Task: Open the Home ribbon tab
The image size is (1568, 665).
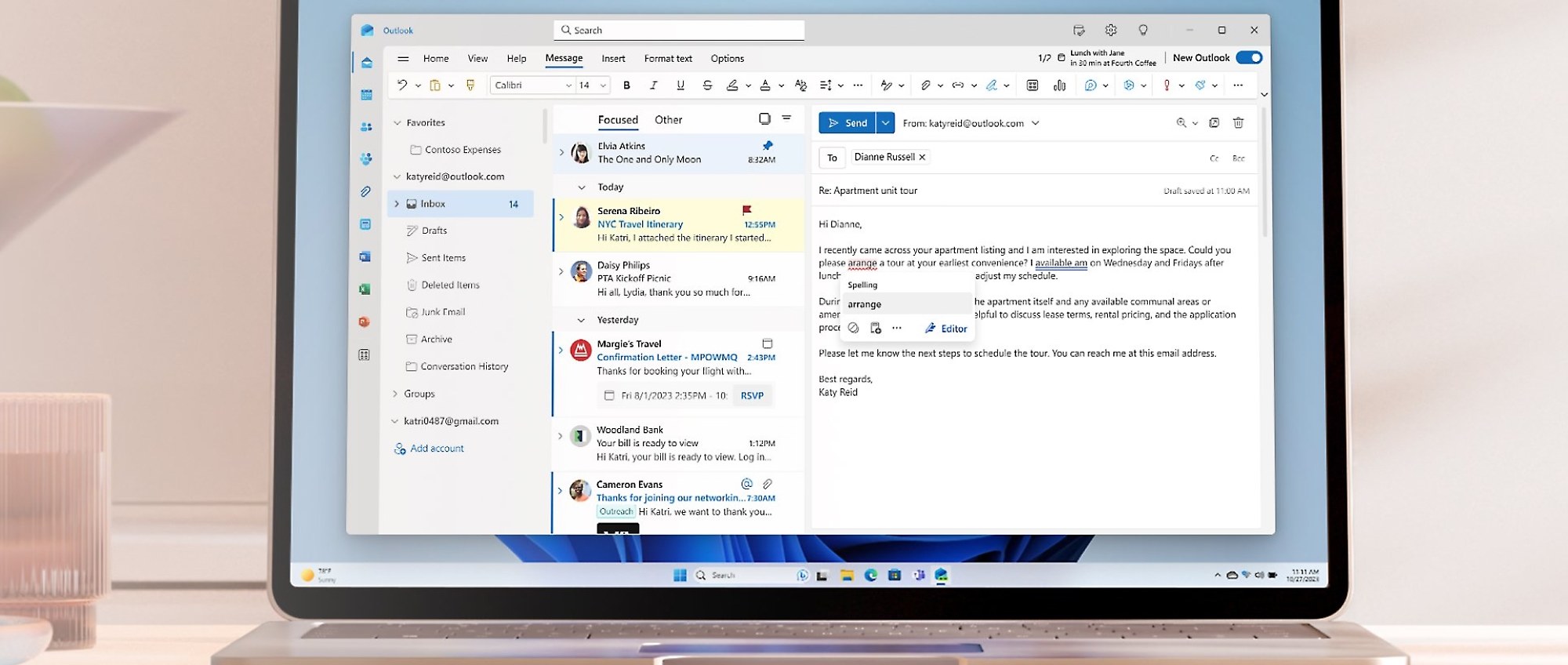Action: tap(436, 58)
